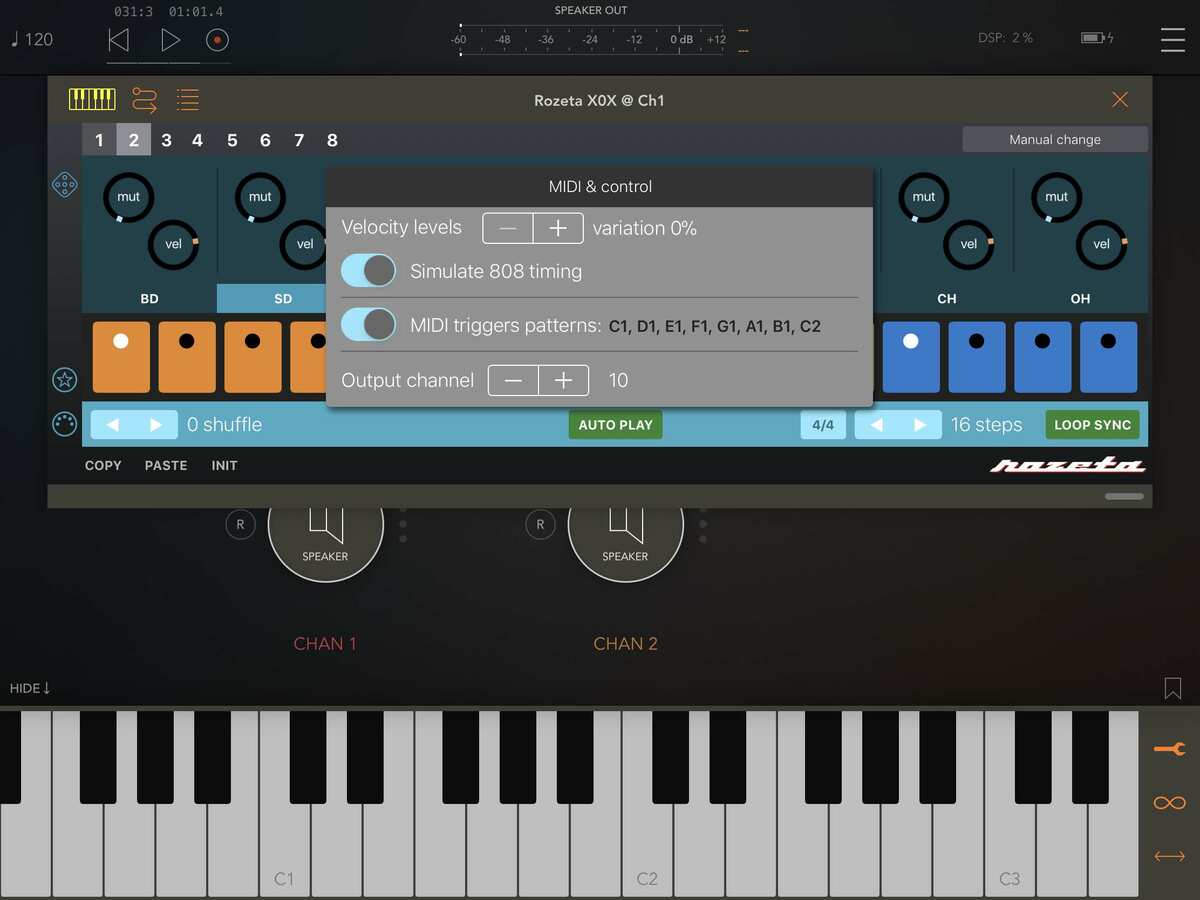Open the preset list icon
The width and height of the screenshot is (1200, 900).
tap(187, 99)
